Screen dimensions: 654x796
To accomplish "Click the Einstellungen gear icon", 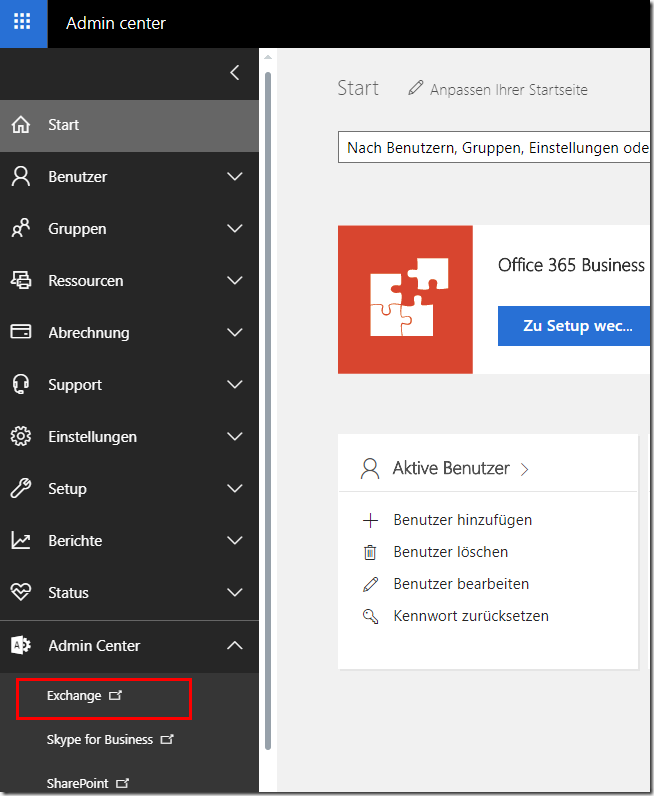I will pos(20,437).
